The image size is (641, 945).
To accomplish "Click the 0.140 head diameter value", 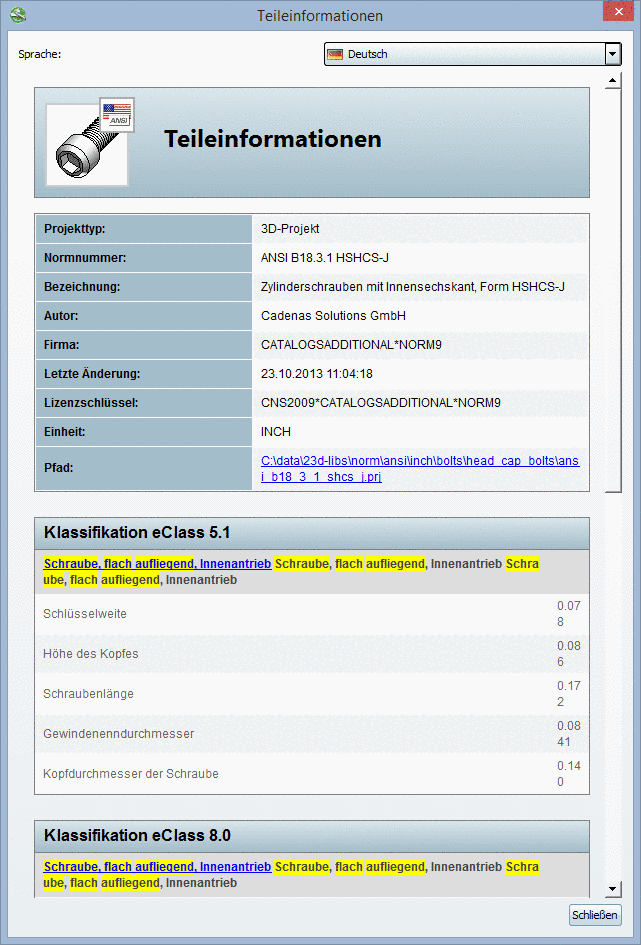I will click(569, 774).
